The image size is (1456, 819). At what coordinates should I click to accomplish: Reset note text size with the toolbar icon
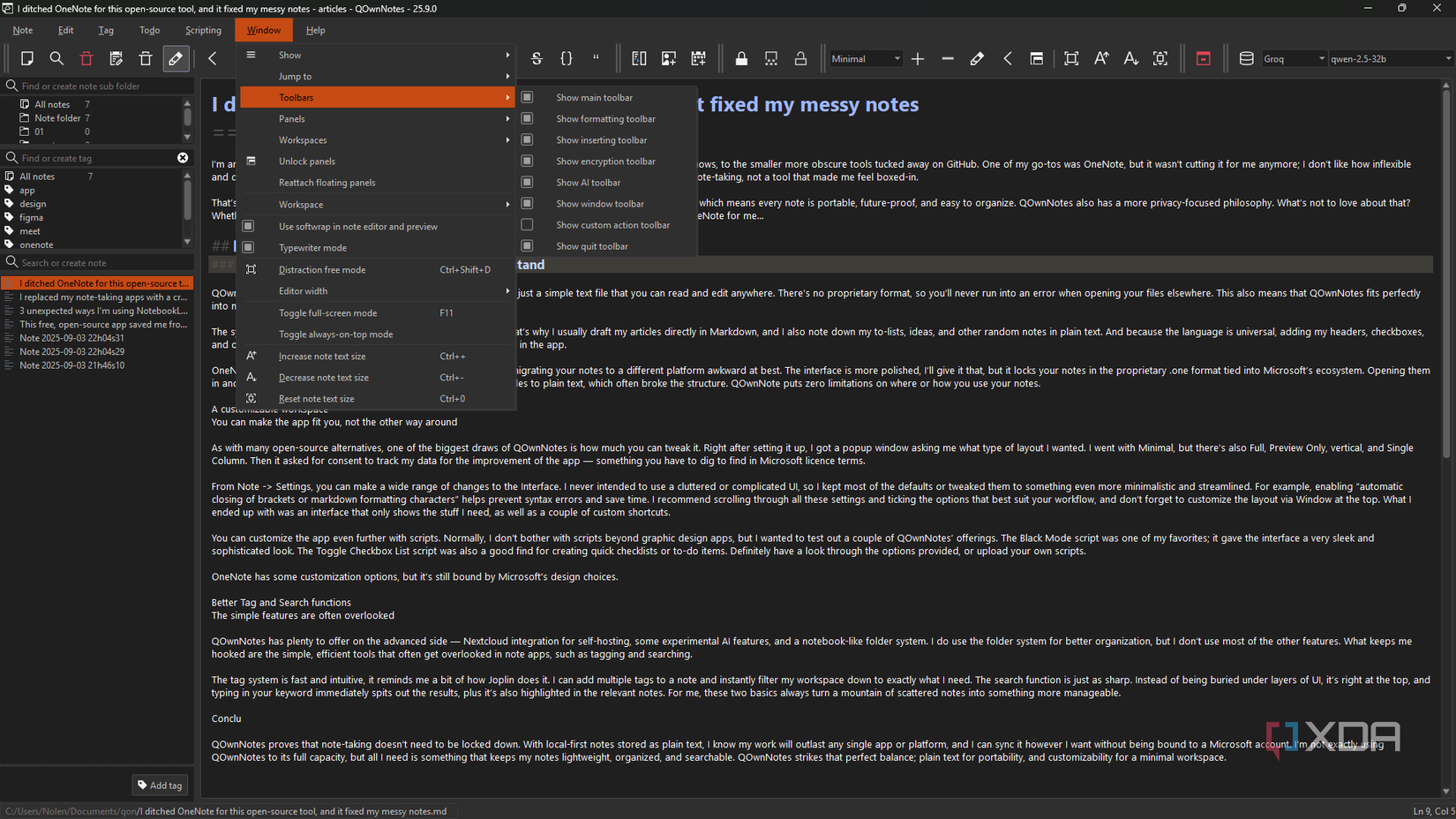pos(1160,58)
